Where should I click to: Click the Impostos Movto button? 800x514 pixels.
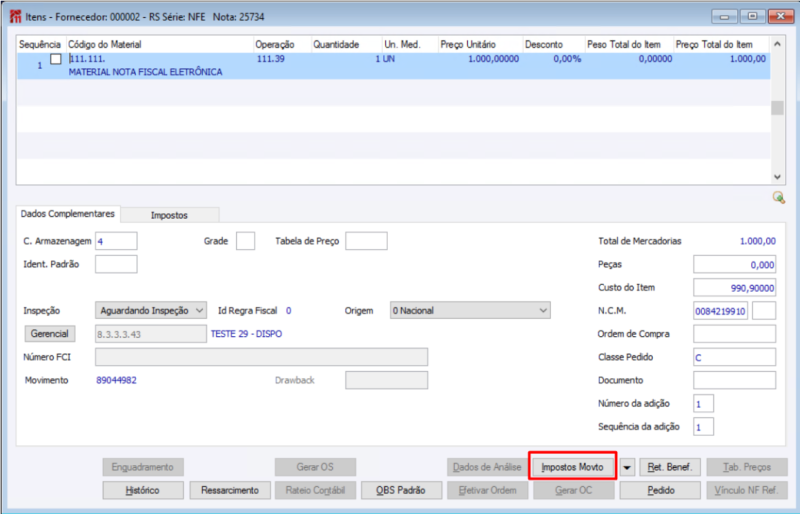click(x=572, y=467)
